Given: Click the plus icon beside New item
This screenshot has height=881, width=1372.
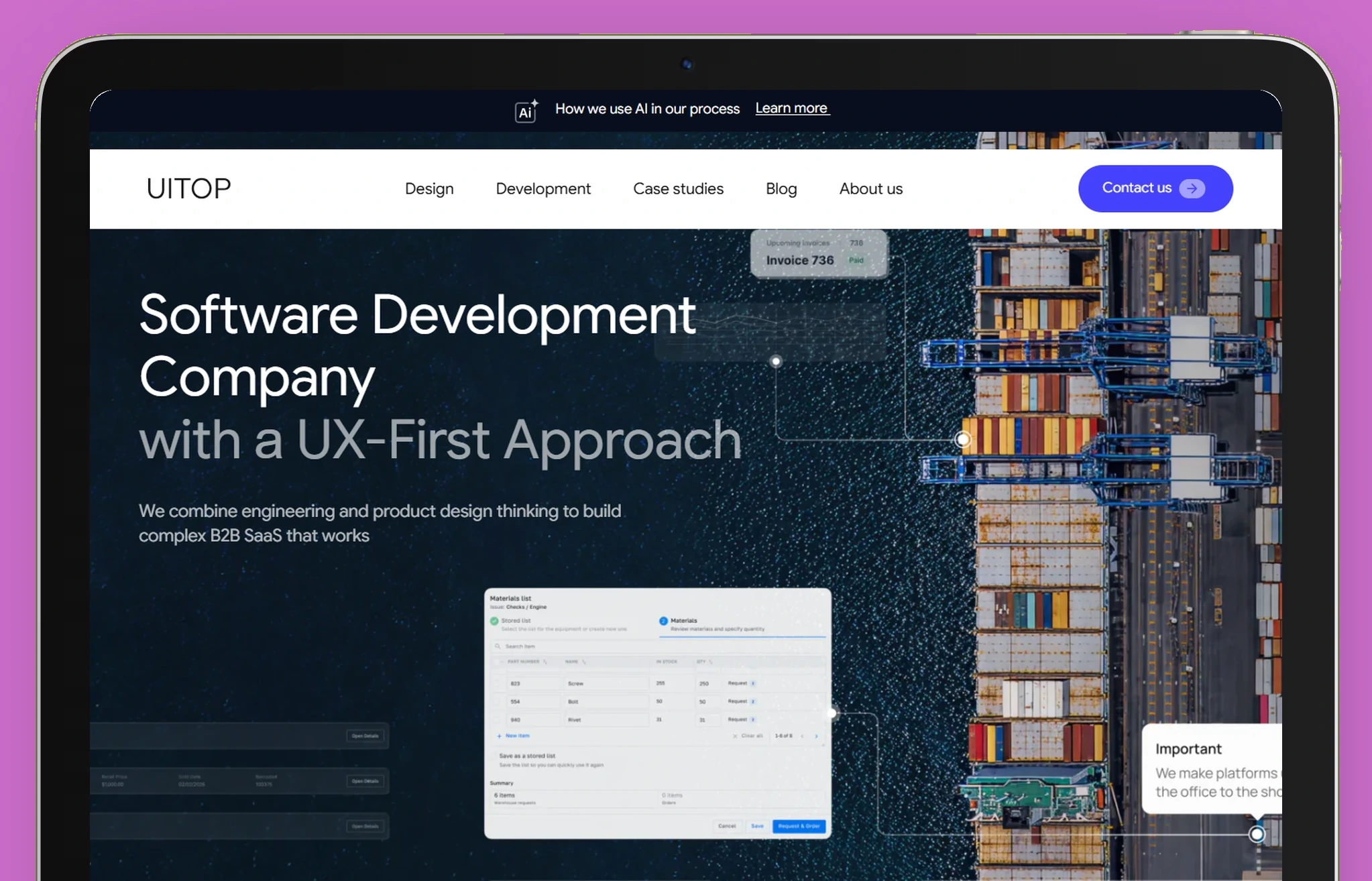Looking at the screenshot, I should click(500, 736).
